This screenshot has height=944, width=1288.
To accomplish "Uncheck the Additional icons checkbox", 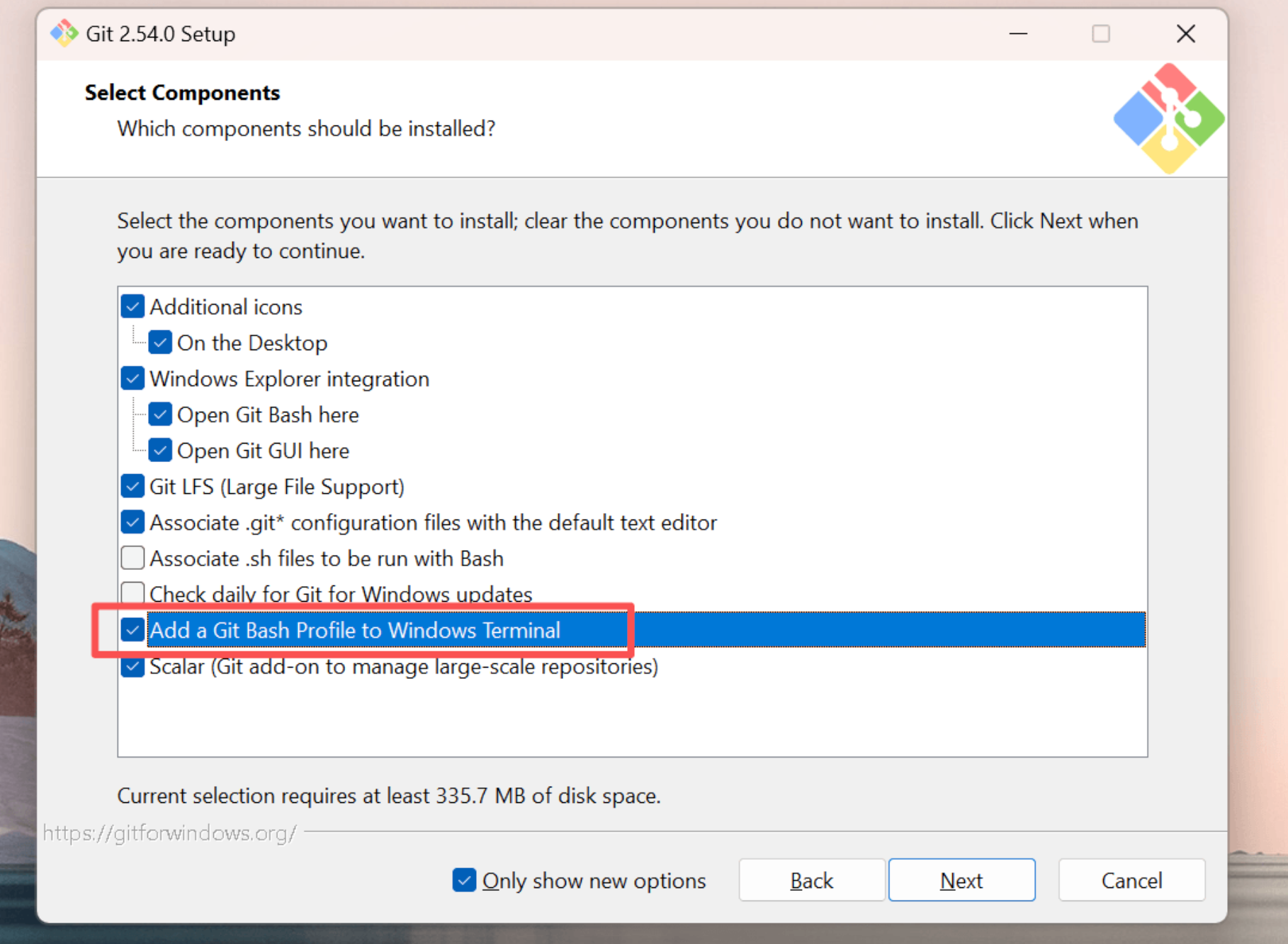I will click(x=132, y=307).
